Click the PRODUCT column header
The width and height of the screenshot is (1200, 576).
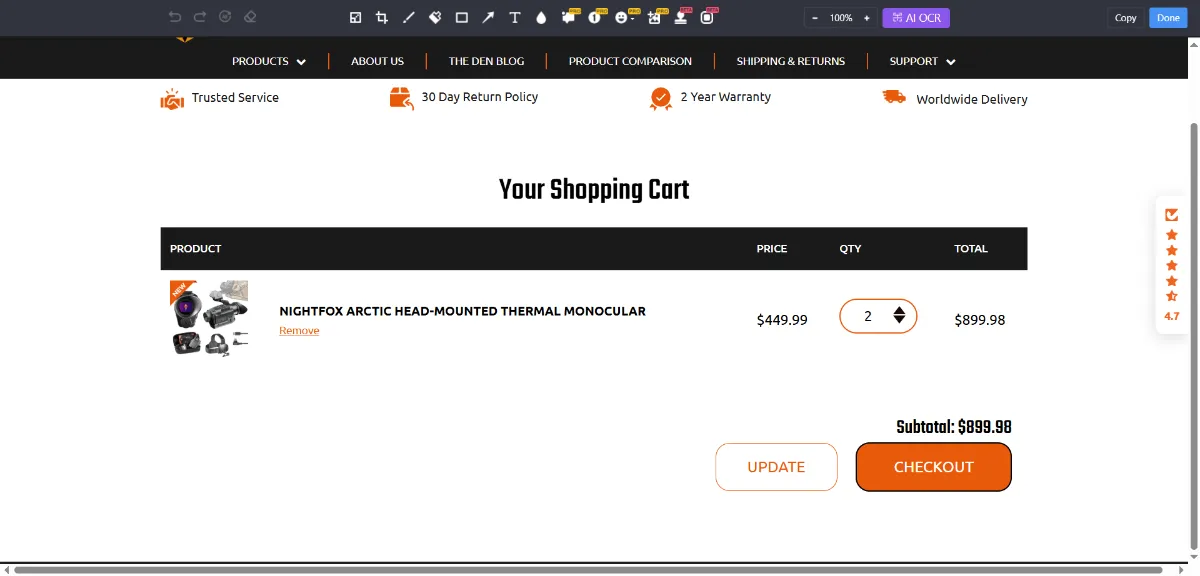click(196, 249)
